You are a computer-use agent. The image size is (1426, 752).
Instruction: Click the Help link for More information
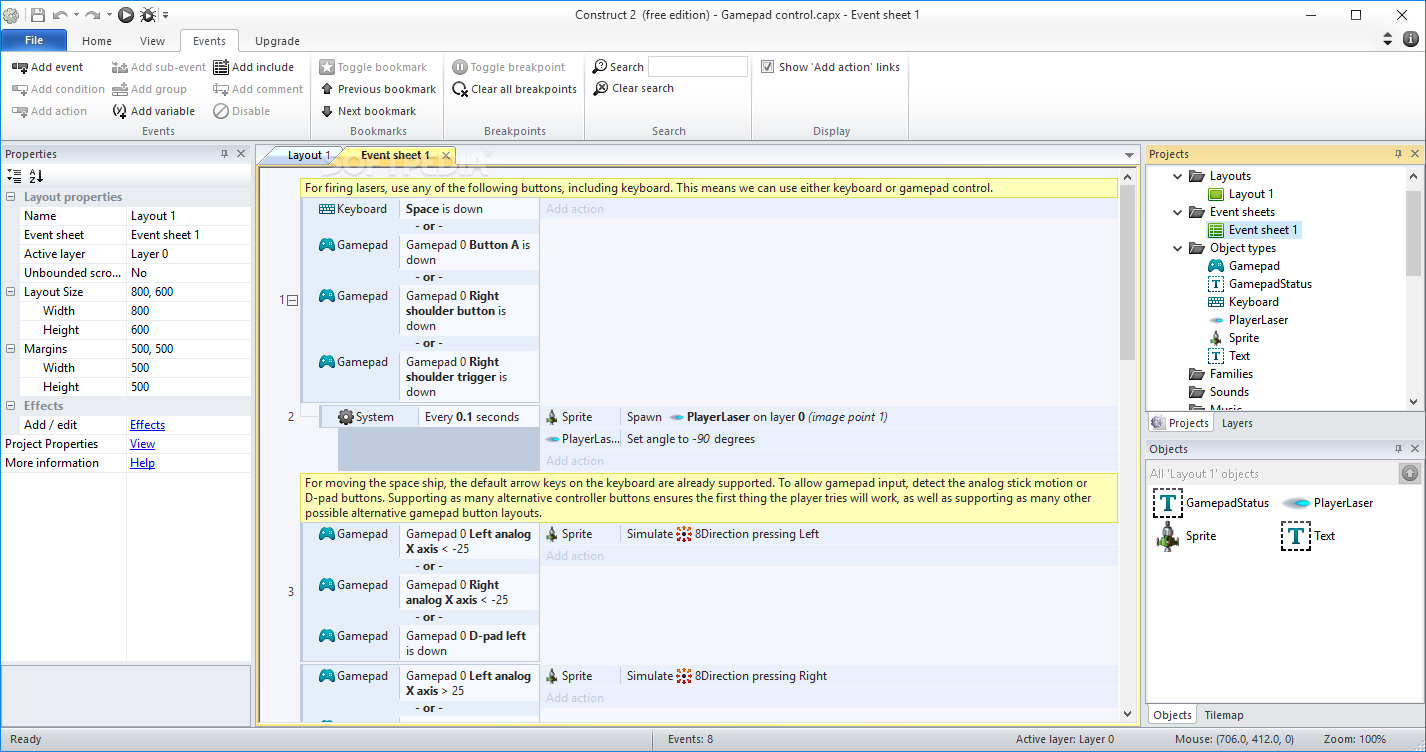point(142,463)
